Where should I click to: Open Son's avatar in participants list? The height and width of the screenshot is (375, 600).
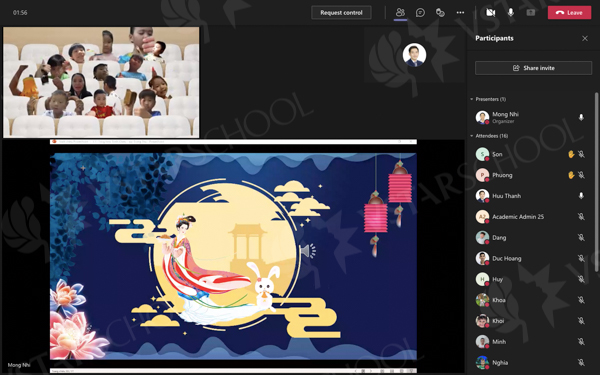(482, 154)
